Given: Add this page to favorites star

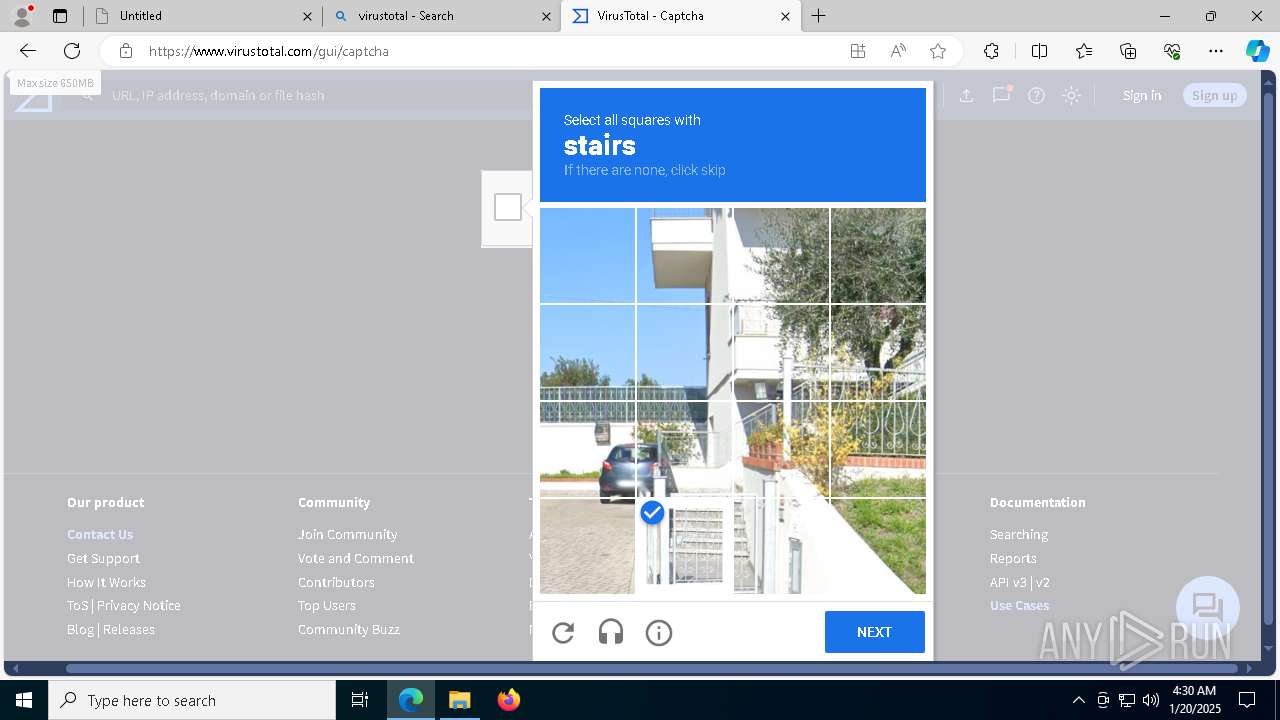Looking at the screenshot, I should [x=938, y=51].
